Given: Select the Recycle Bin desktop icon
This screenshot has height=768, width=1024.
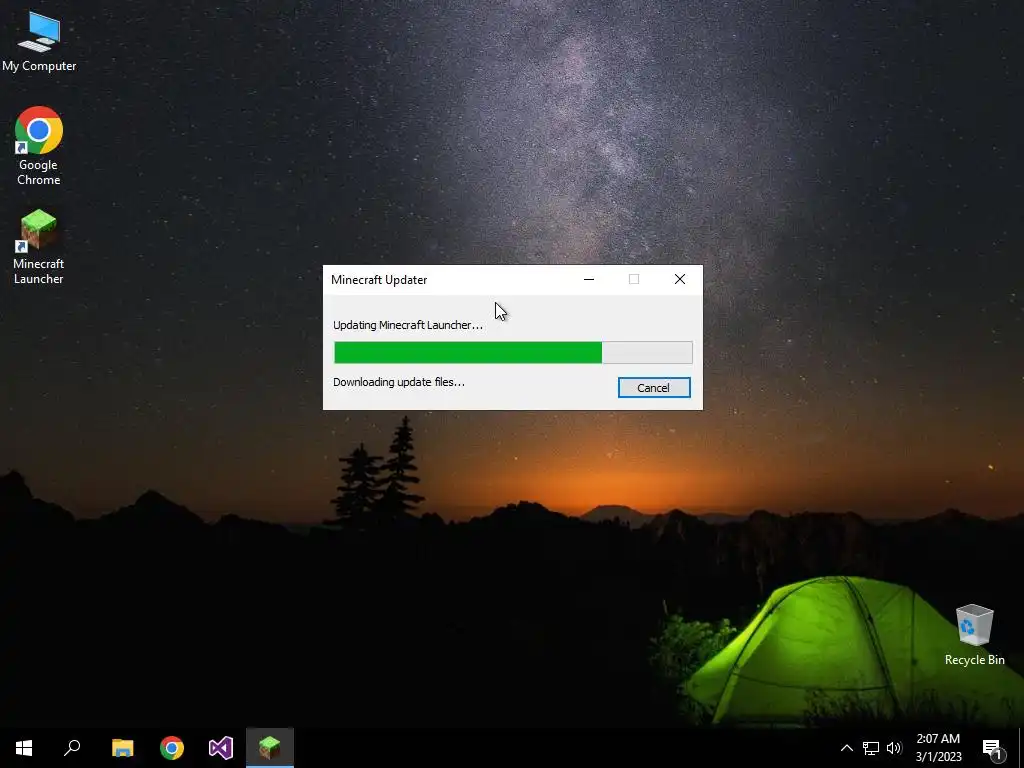Looking at the screenshot, I should click(x=974, y=635).
